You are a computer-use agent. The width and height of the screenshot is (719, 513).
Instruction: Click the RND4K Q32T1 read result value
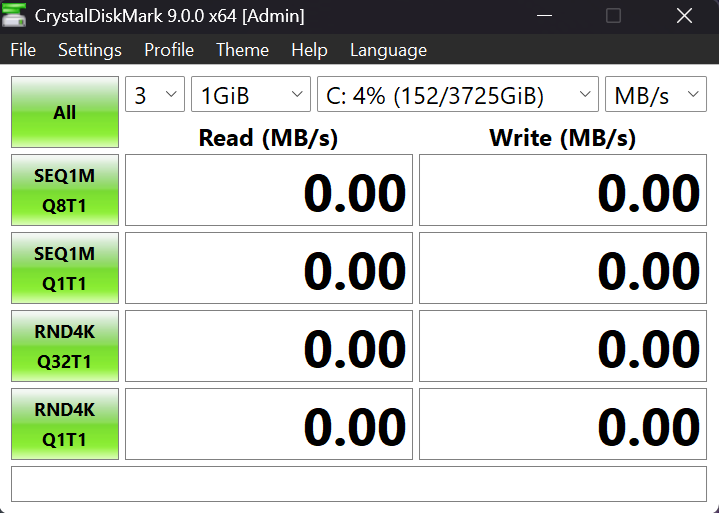269,346
